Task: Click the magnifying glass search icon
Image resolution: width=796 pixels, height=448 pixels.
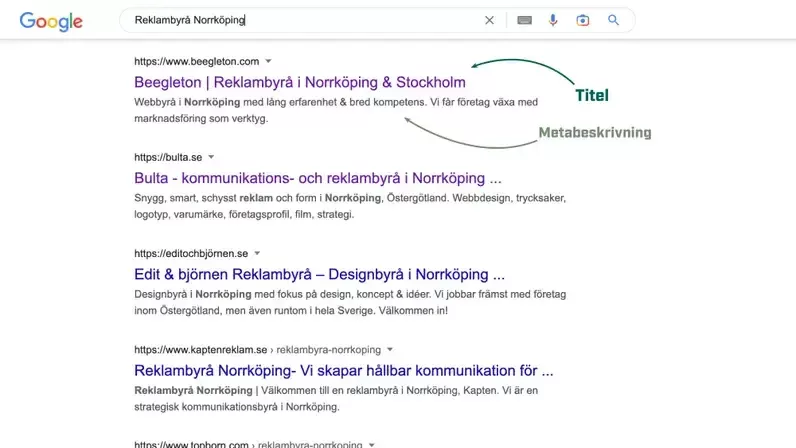Action: [x=613, y=20]
